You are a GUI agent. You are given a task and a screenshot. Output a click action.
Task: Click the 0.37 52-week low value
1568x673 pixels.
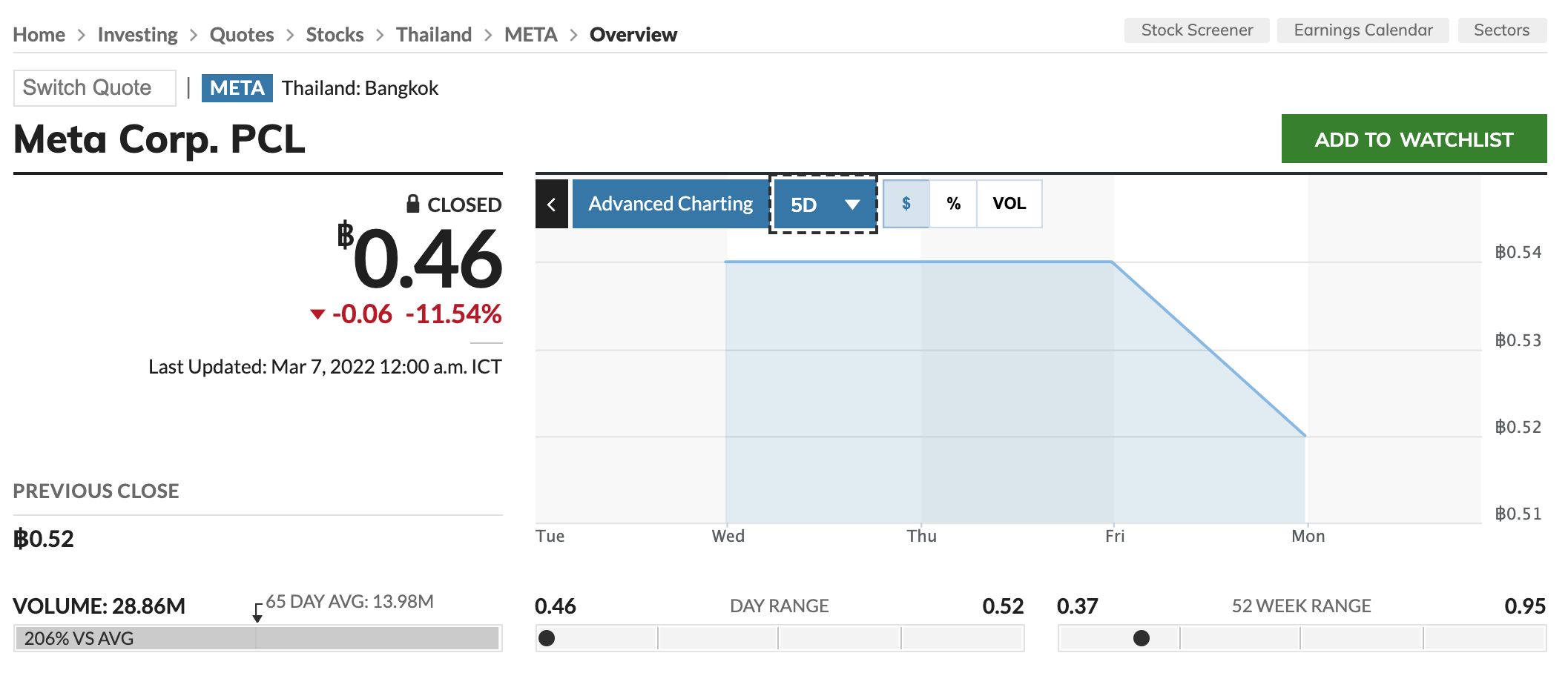coord(1078,606)
